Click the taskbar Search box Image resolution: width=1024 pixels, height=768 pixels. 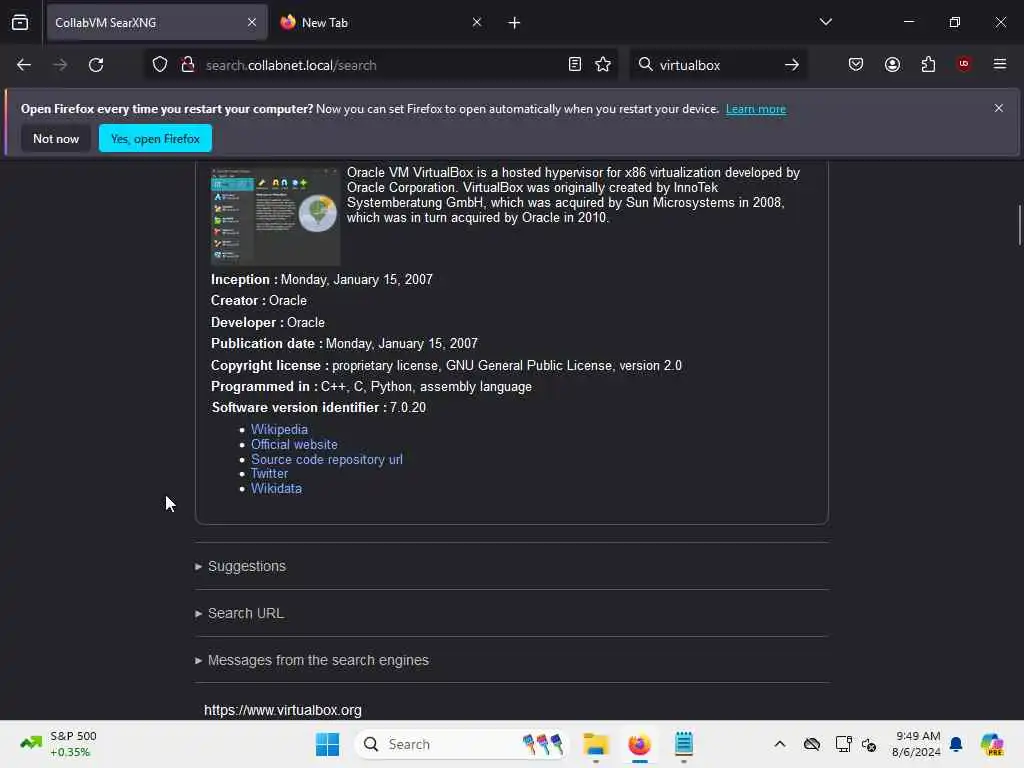point(462,744)
